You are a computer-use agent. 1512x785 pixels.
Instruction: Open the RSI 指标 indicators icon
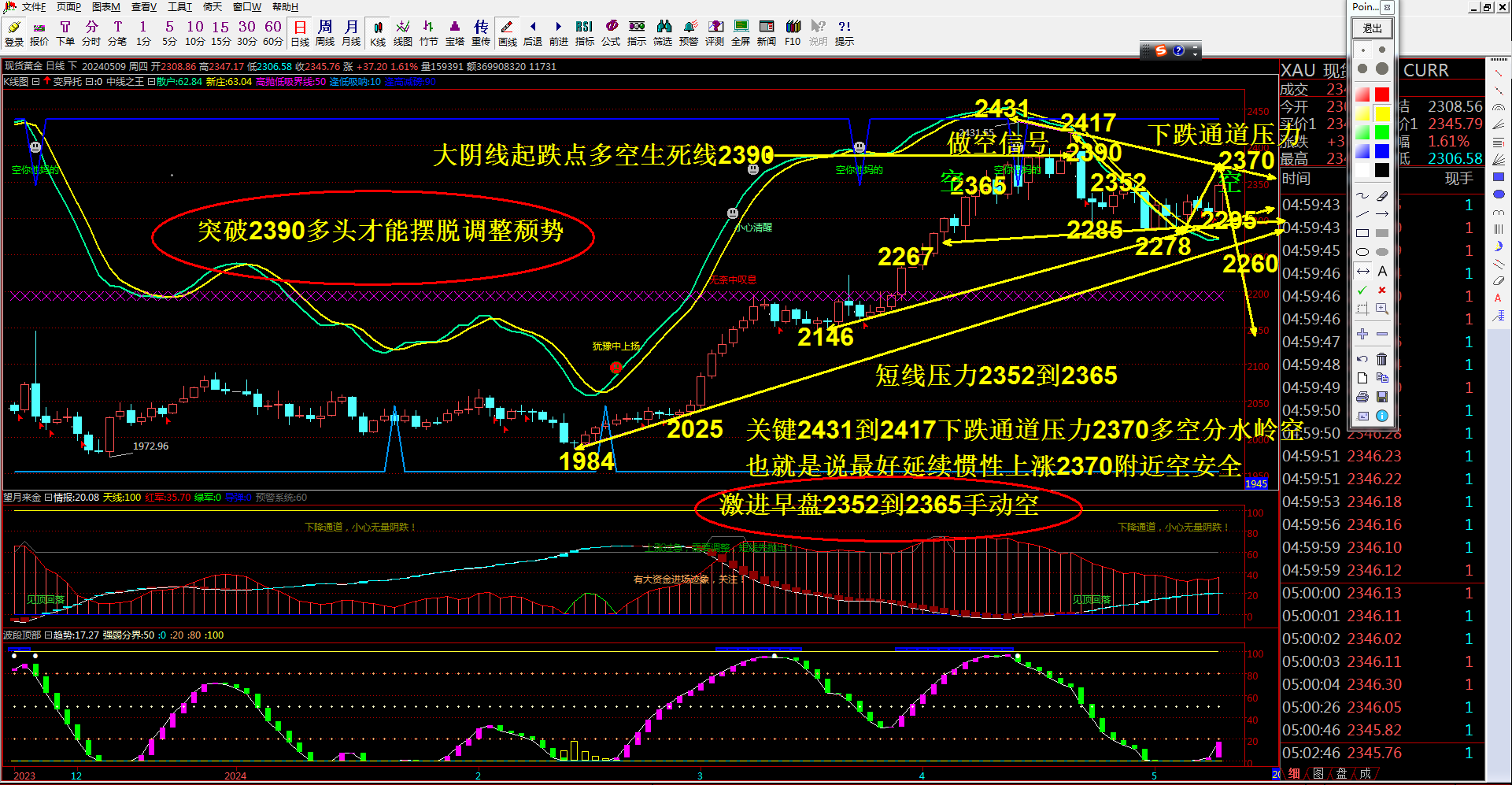pos(585,33)
